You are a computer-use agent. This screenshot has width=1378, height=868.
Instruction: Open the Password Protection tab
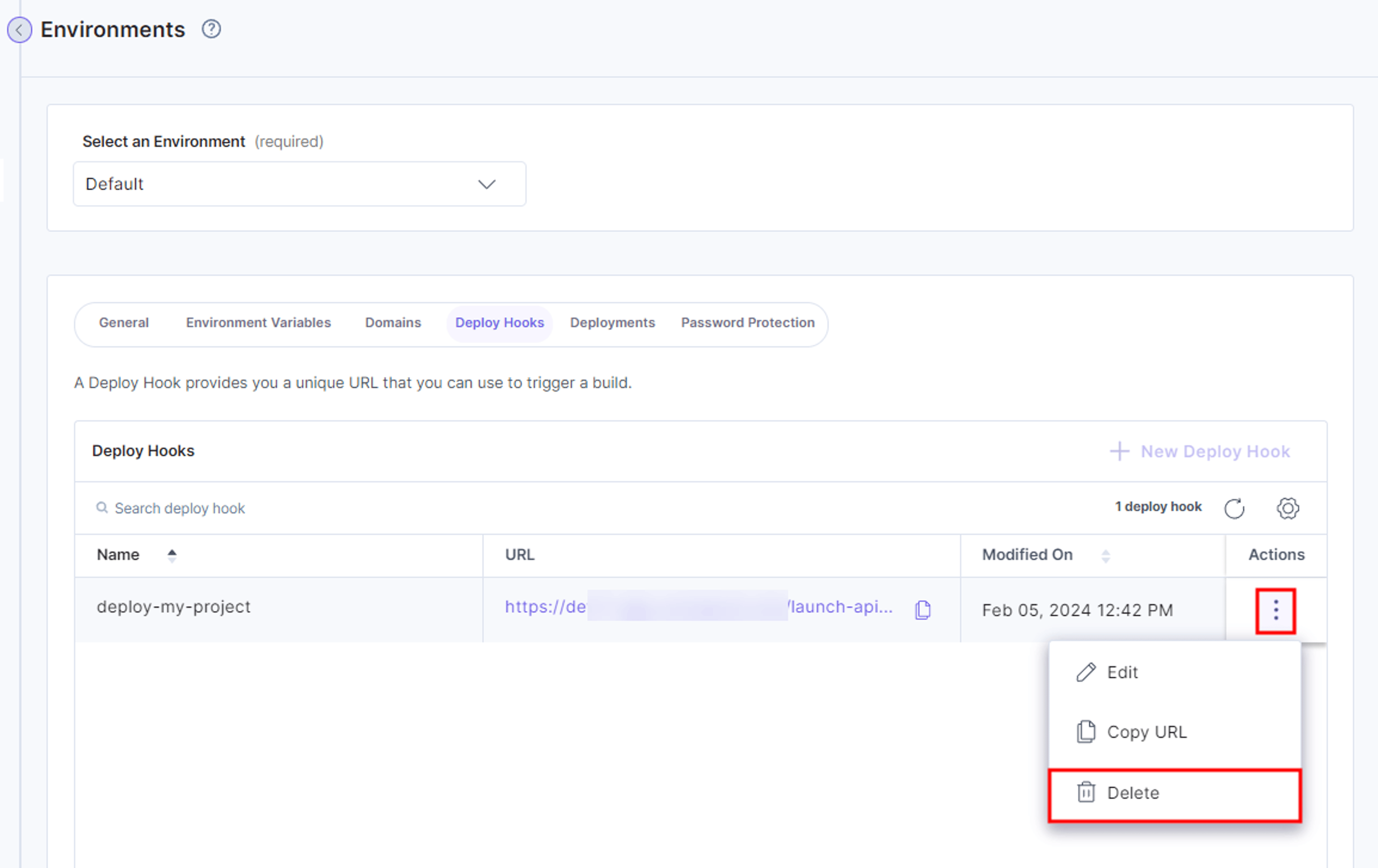(x=747, y=323)
